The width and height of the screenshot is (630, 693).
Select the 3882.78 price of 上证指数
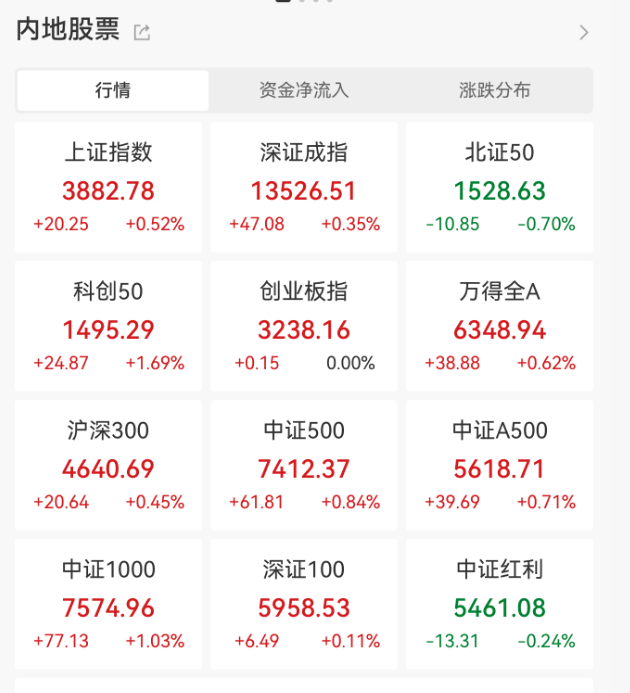click(x=108, y=191)
